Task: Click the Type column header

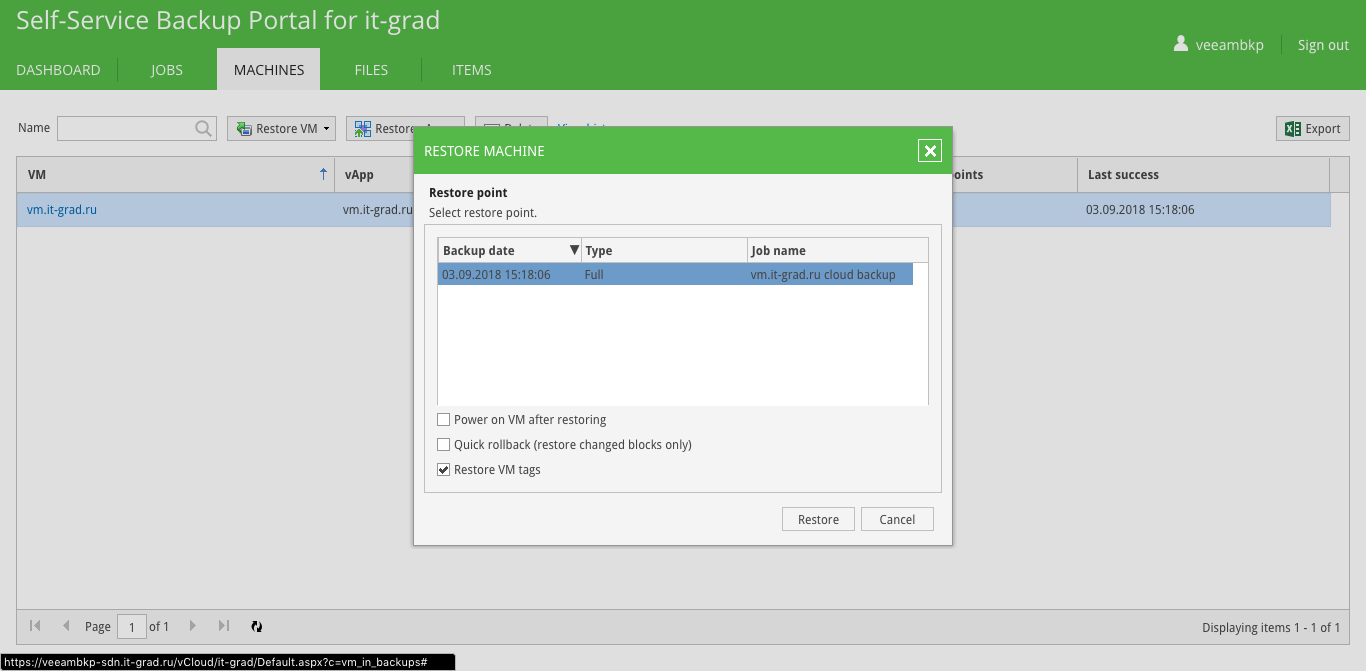Action: (664, 250)
